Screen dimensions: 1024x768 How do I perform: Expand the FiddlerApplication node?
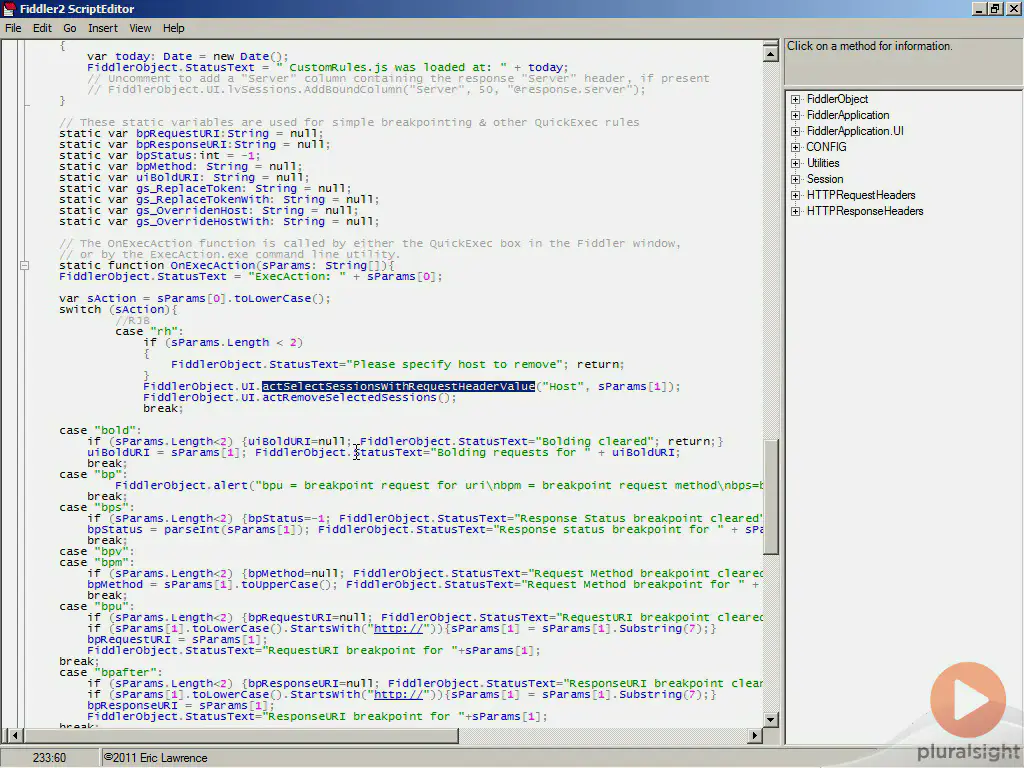click(795, 115)
